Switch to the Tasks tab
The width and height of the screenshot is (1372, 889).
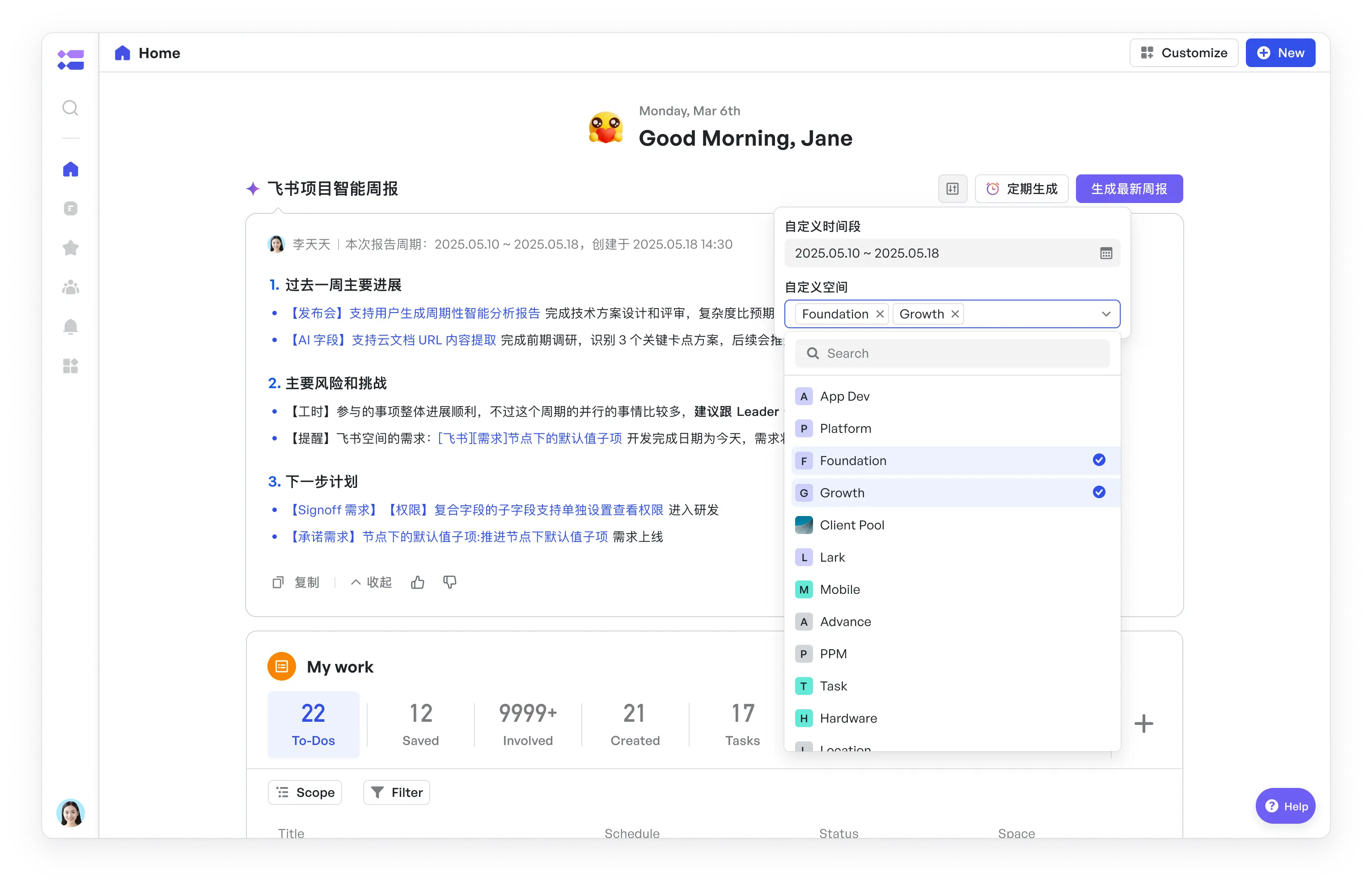click(742, 724)
